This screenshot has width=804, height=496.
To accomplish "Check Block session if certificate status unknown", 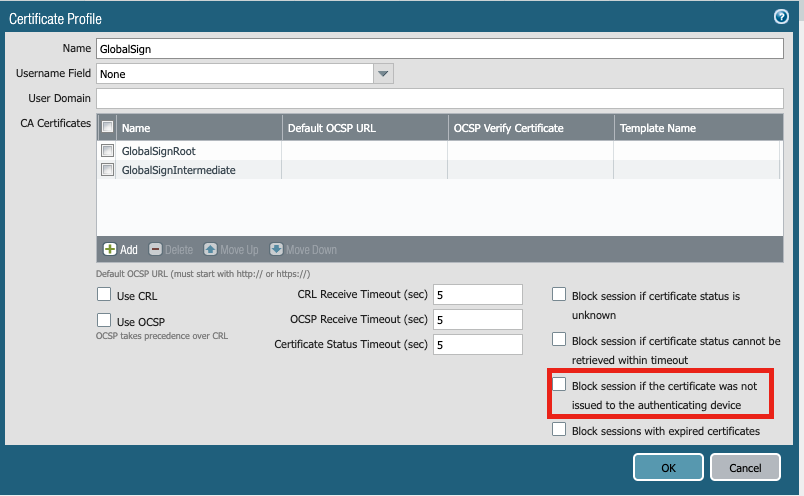I will click(559, 295).
